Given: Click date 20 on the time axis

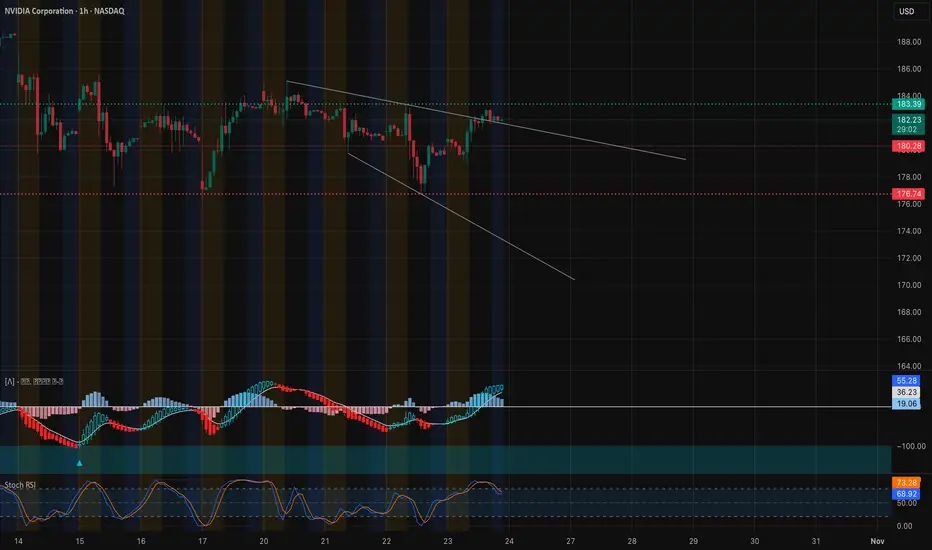Looking at the screenshot, I should 264,541.
